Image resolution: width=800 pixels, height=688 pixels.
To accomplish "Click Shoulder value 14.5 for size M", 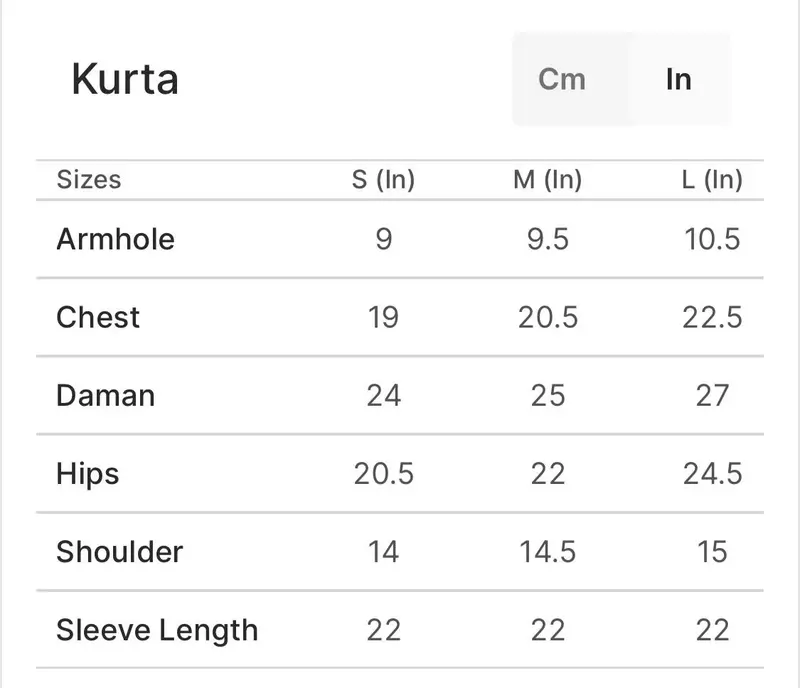I will tap(548, 551).
